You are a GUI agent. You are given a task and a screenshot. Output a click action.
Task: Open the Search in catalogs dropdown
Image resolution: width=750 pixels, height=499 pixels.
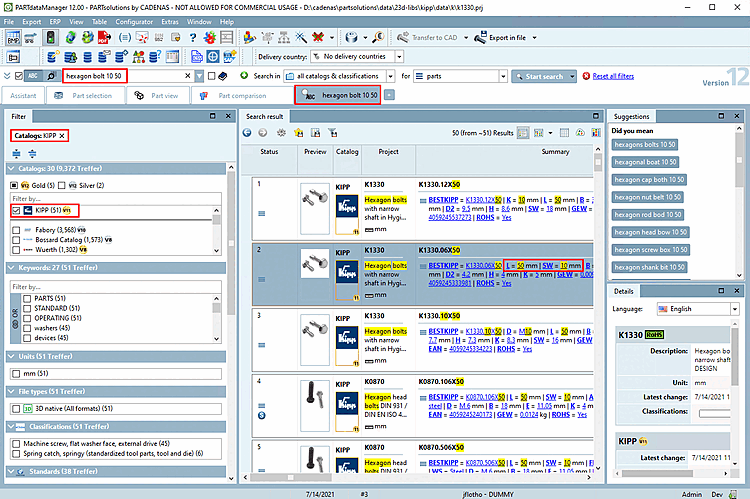click(391, 76)
